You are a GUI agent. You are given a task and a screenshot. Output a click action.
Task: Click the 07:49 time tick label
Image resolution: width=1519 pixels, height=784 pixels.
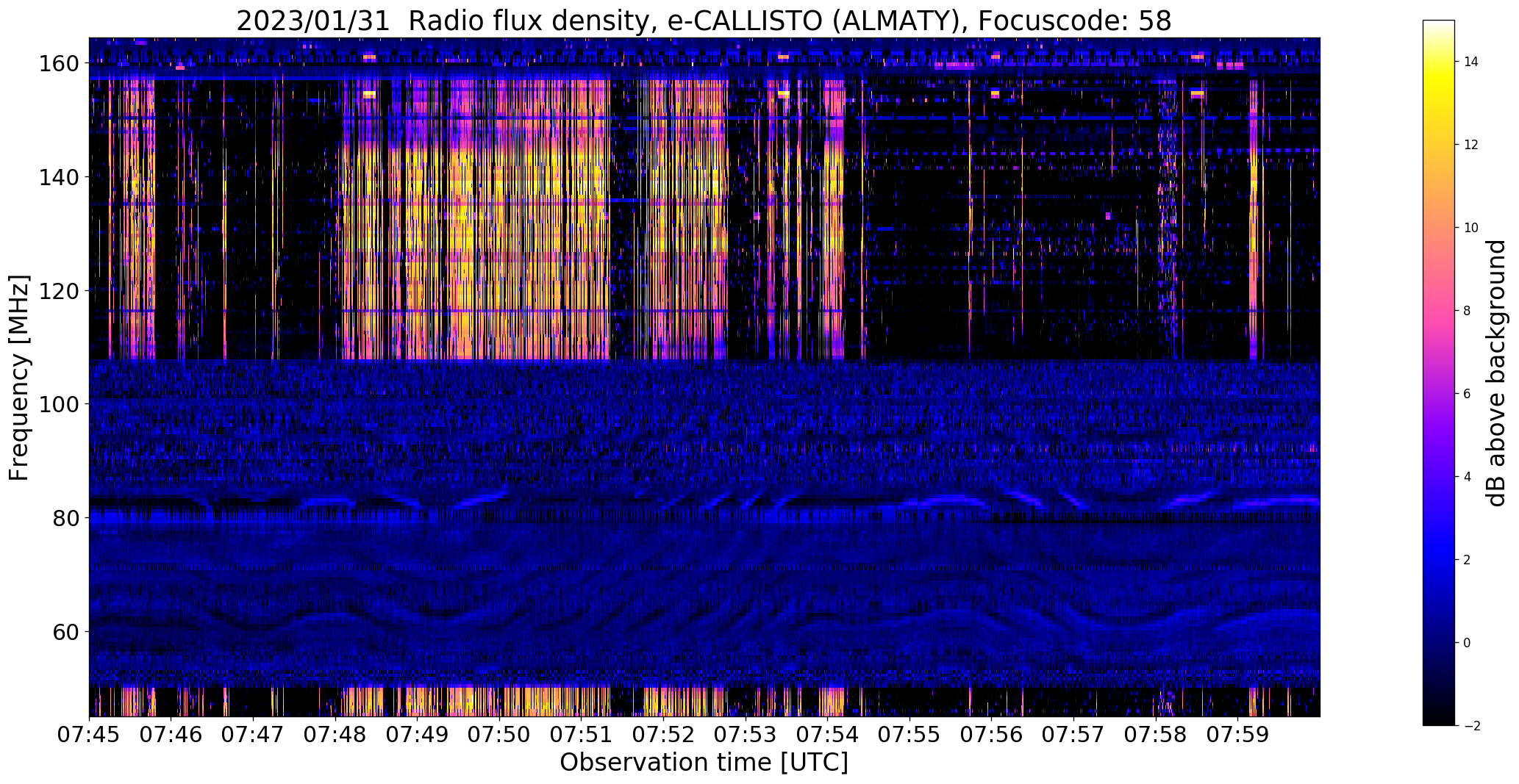418,735
